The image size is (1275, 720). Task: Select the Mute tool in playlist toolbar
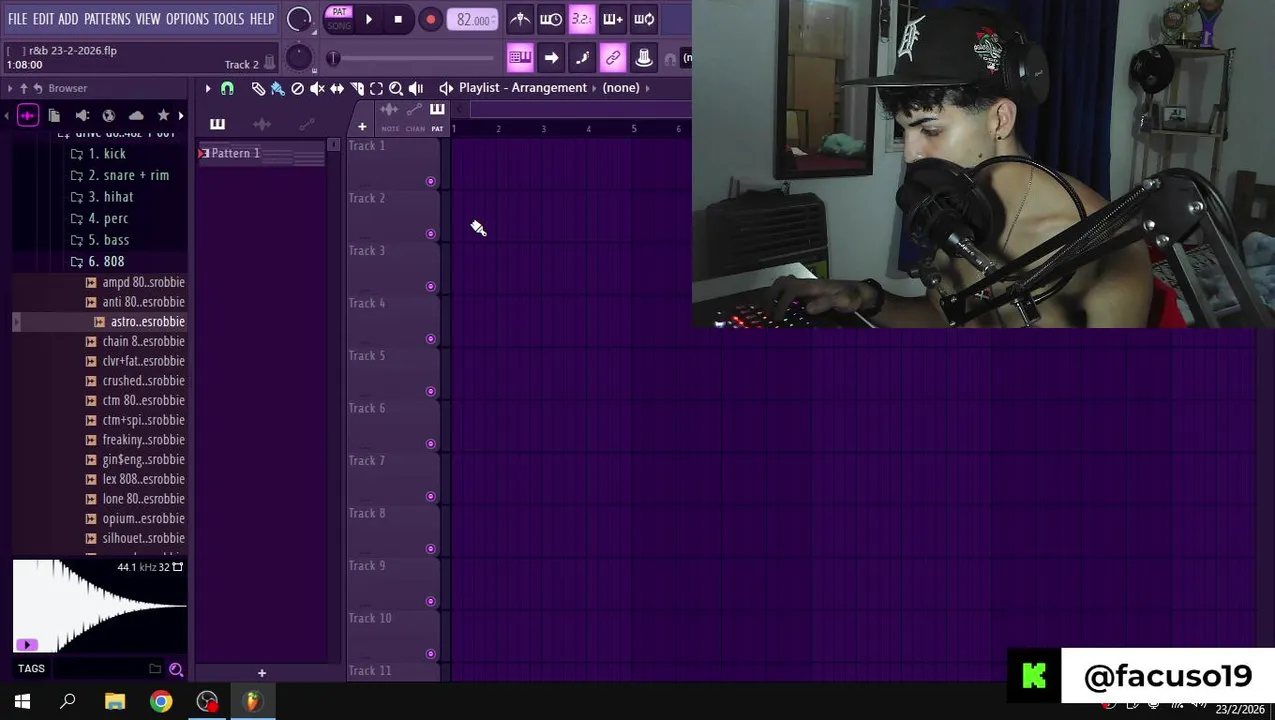317,88
